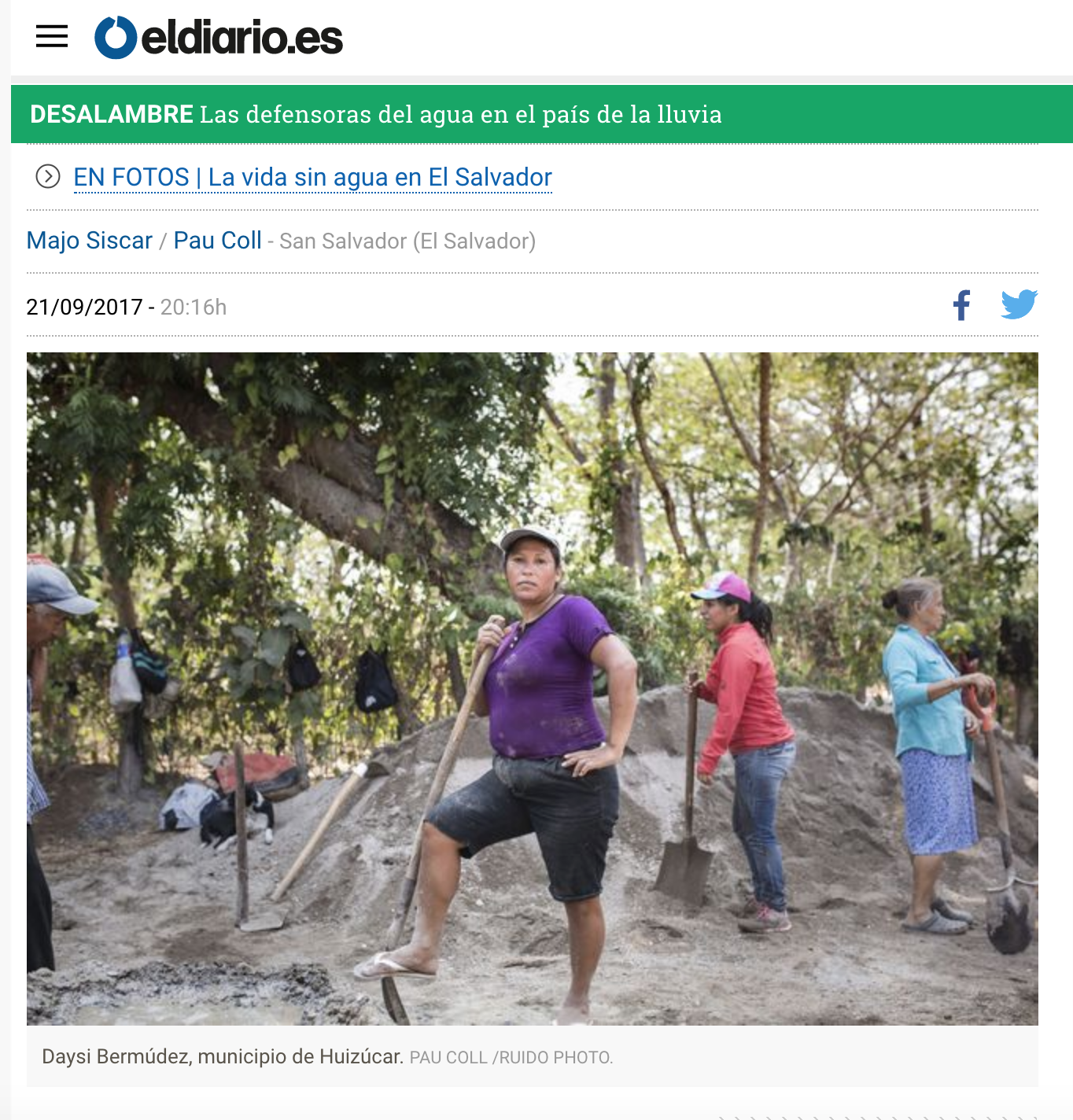The height and width of the screenshot is (1120, 1073).
Task: Open DESALAMBRE section label
Action: (x=112, y=114)
